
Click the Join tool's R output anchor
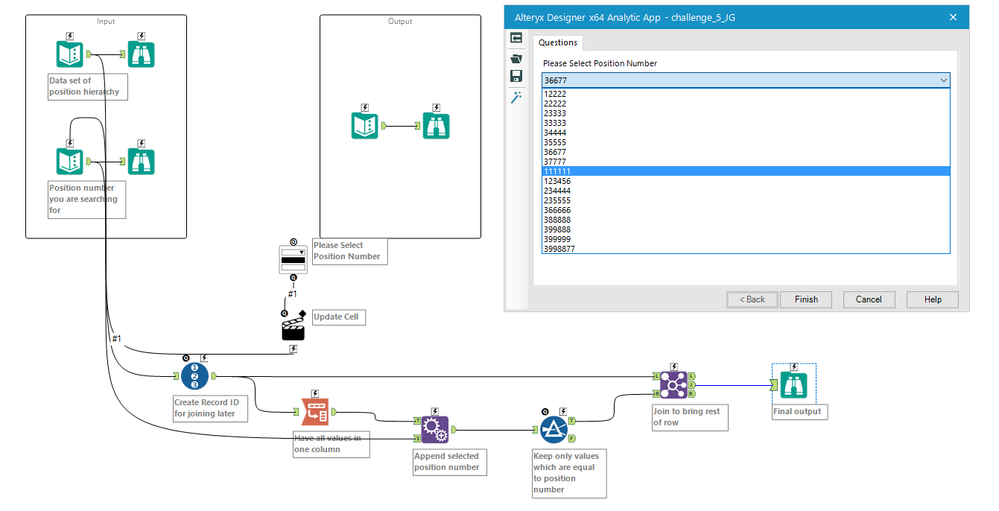coord(692,394)
